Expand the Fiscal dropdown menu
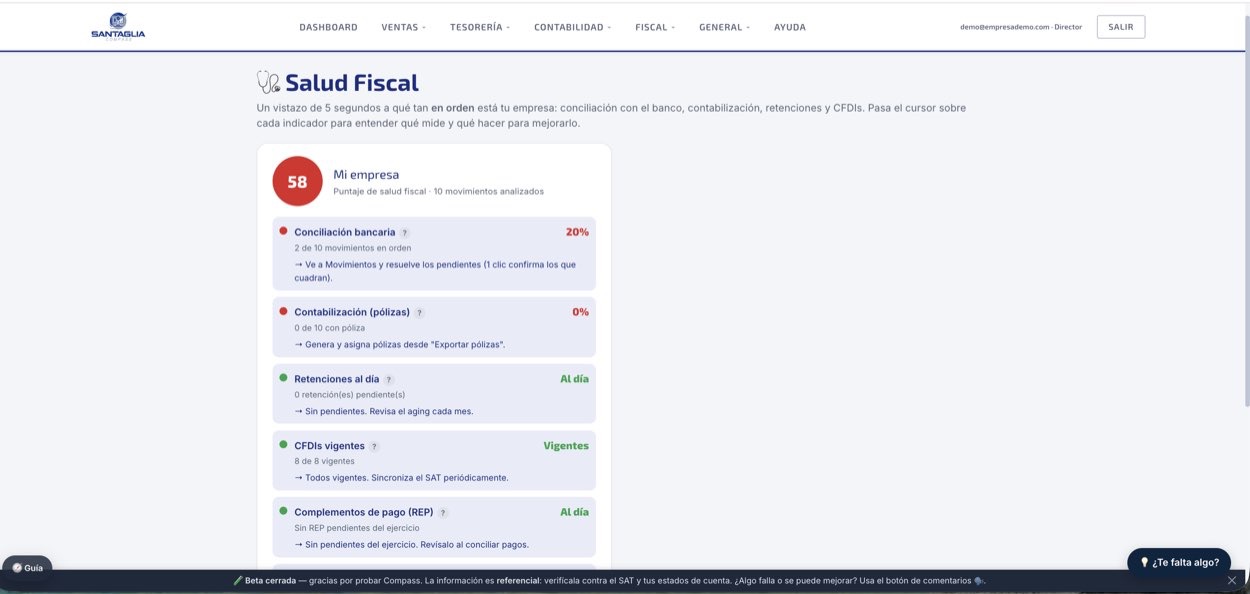The height and width of the screenshot is (594, 1250). [654, 27]
